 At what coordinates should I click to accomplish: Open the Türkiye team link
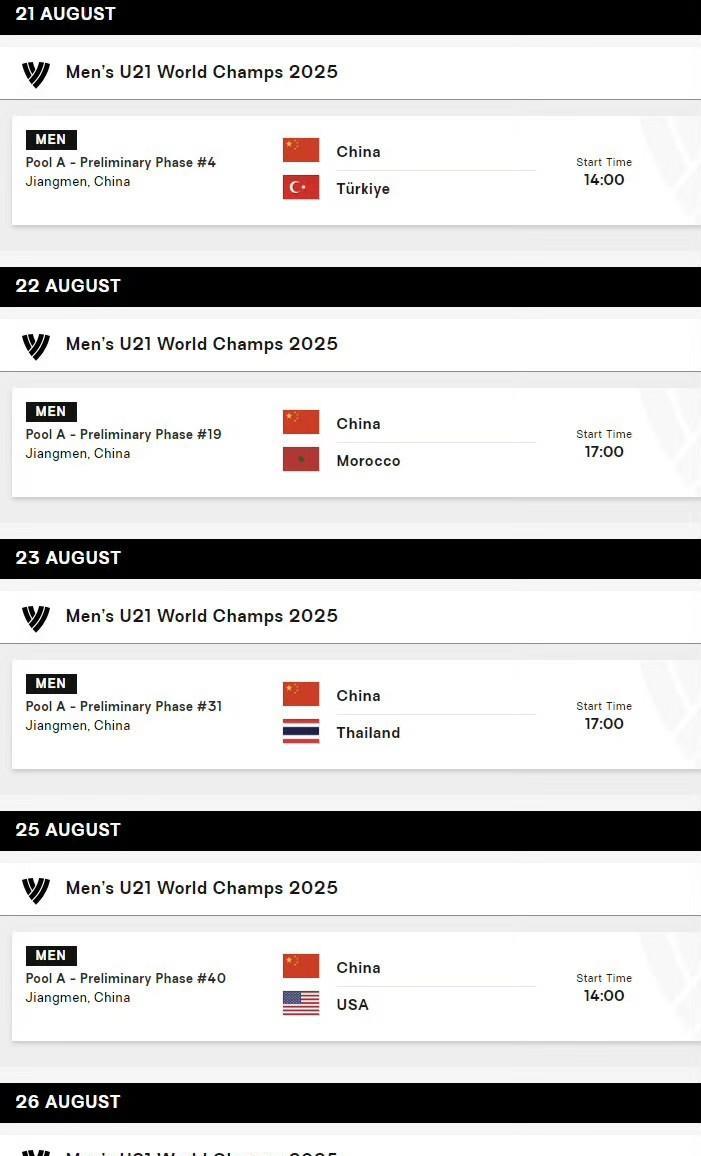[x=363, y=189]
